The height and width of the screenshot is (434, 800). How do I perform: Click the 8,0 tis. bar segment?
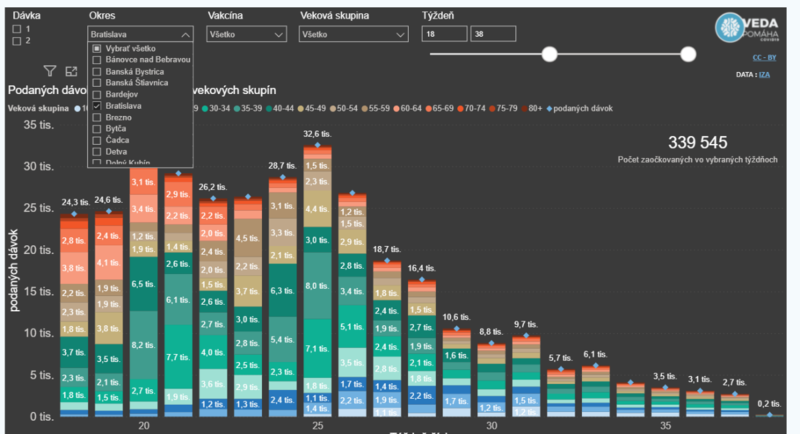(317, 286)
